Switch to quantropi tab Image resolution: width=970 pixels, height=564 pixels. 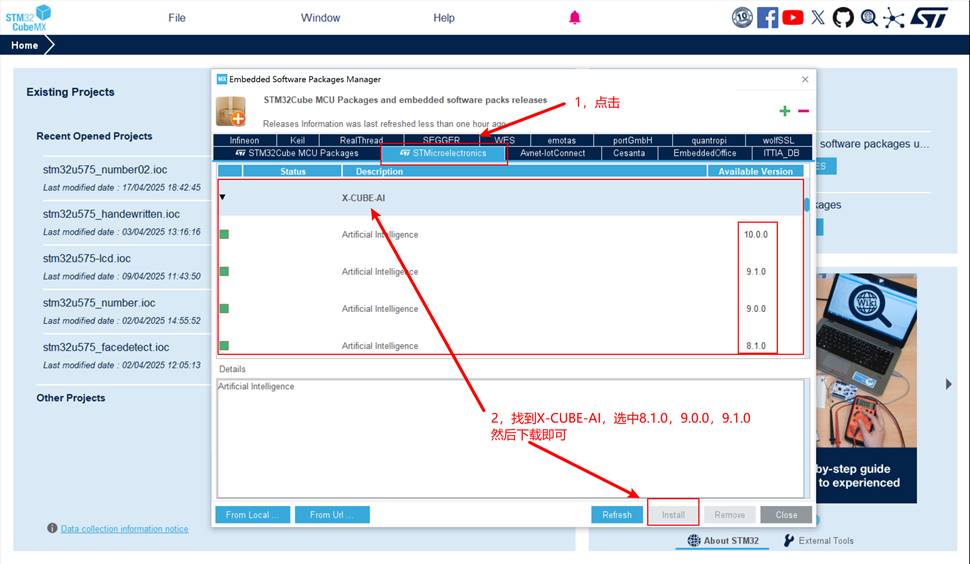coord(709,140)
